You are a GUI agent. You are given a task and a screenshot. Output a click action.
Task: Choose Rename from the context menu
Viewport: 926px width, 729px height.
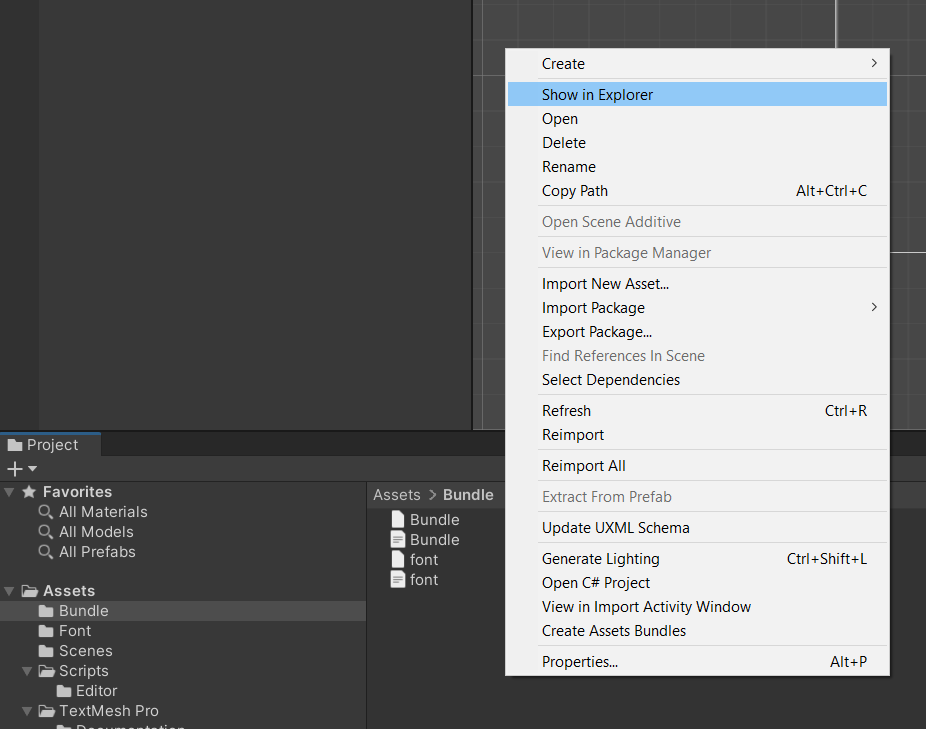(697, 167)
